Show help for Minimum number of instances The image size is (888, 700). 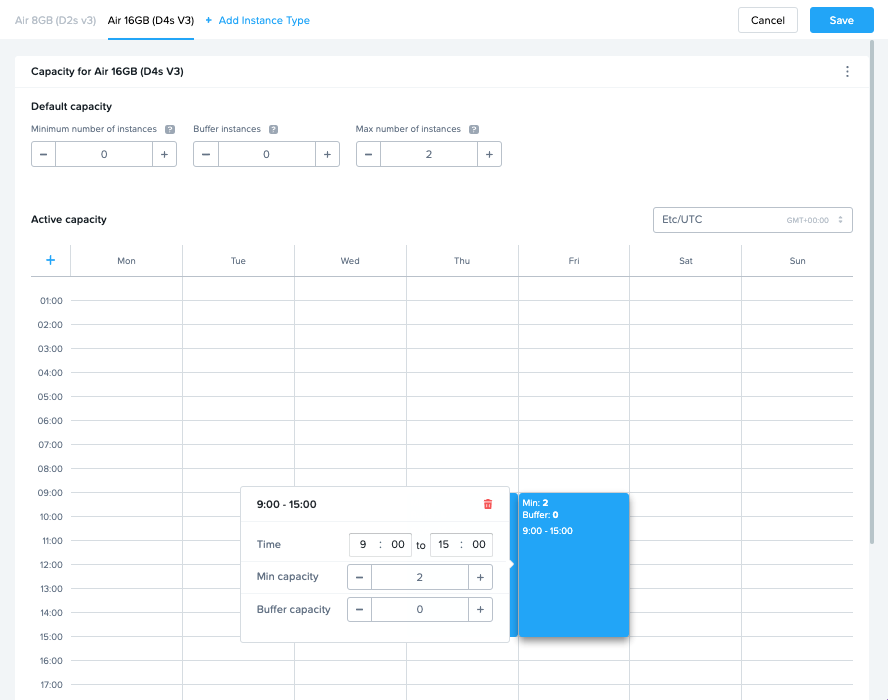tap(170, 130)
